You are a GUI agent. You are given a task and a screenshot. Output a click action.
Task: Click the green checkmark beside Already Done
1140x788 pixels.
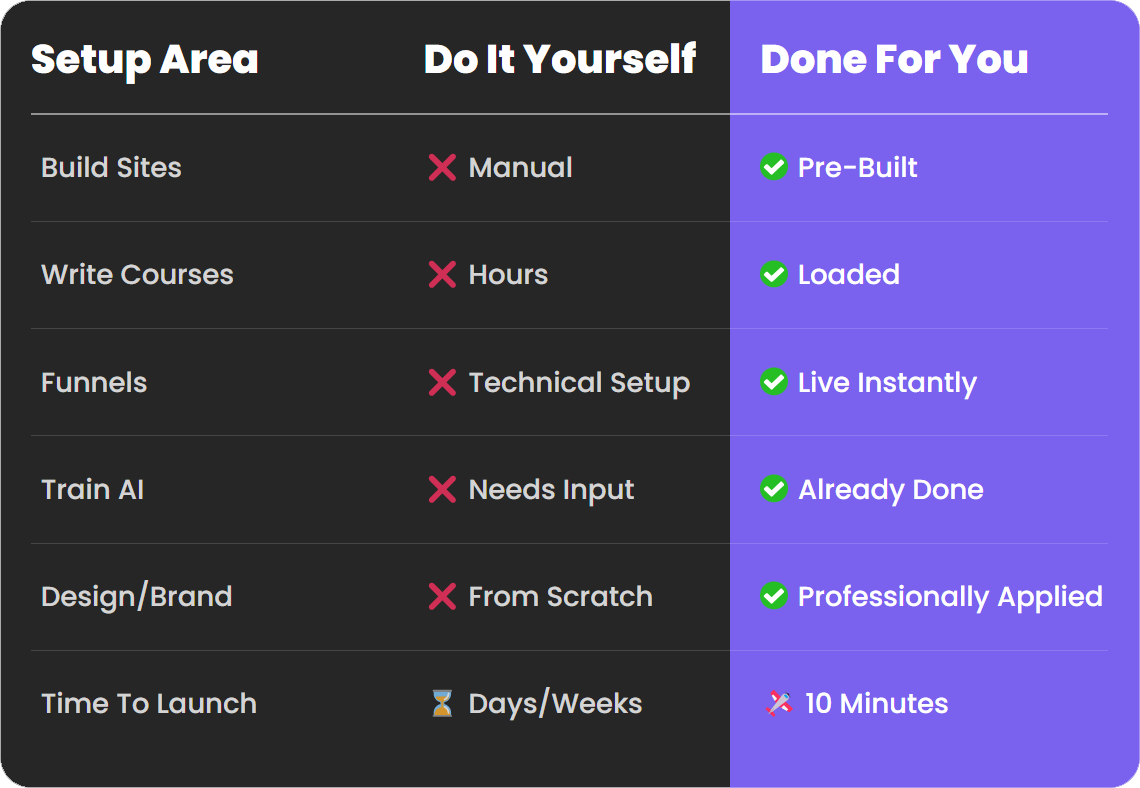(774, 489)
